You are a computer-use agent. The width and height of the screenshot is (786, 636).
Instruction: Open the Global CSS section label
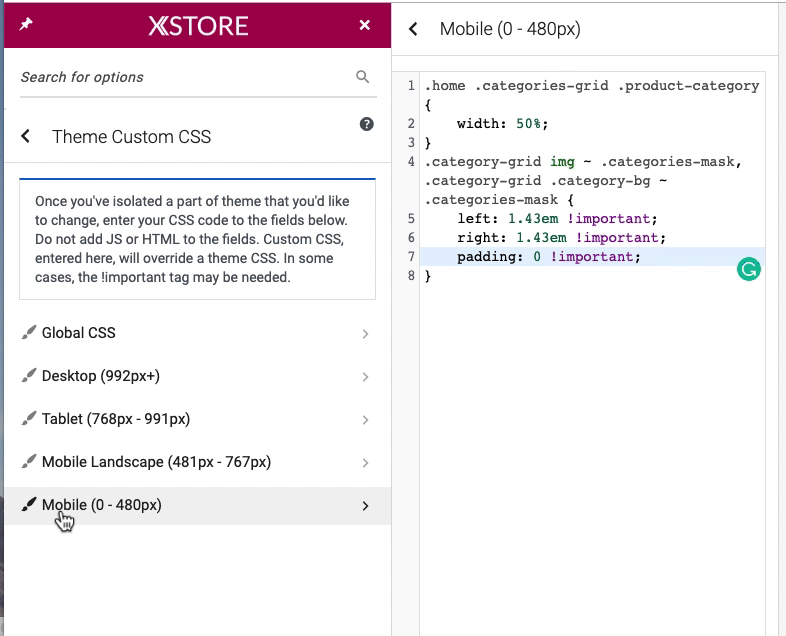(x=86, y=333)
